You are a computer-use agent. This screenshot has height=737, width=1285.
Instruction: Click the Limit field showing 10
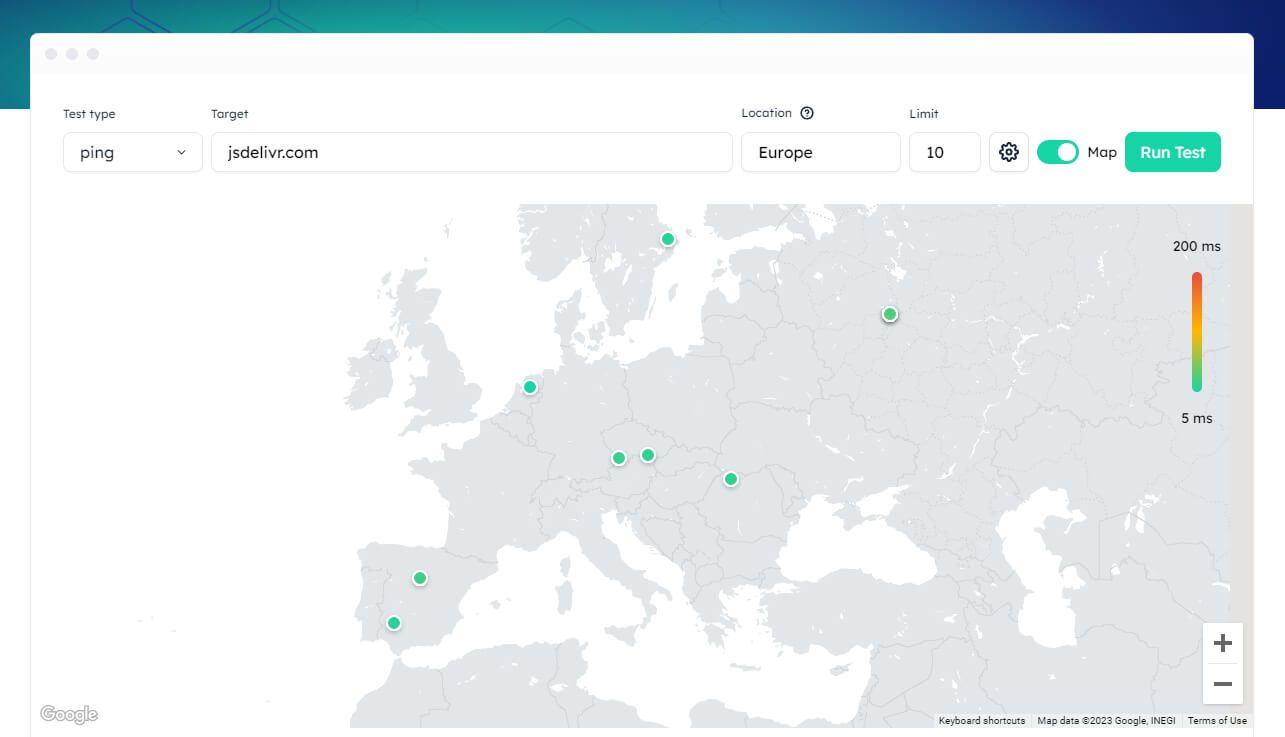[x=944, y=153]
